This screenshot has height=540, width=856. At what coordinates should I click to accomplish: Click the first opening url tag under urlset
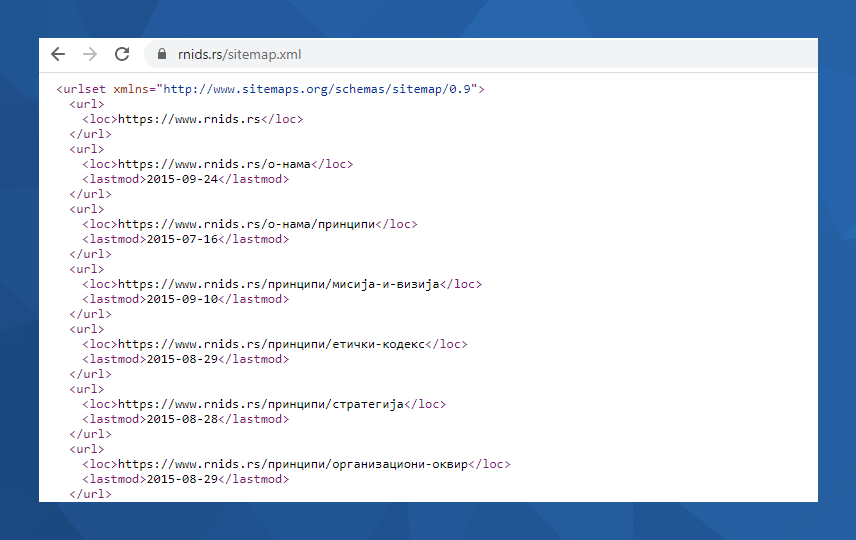[x=86, y=104]
